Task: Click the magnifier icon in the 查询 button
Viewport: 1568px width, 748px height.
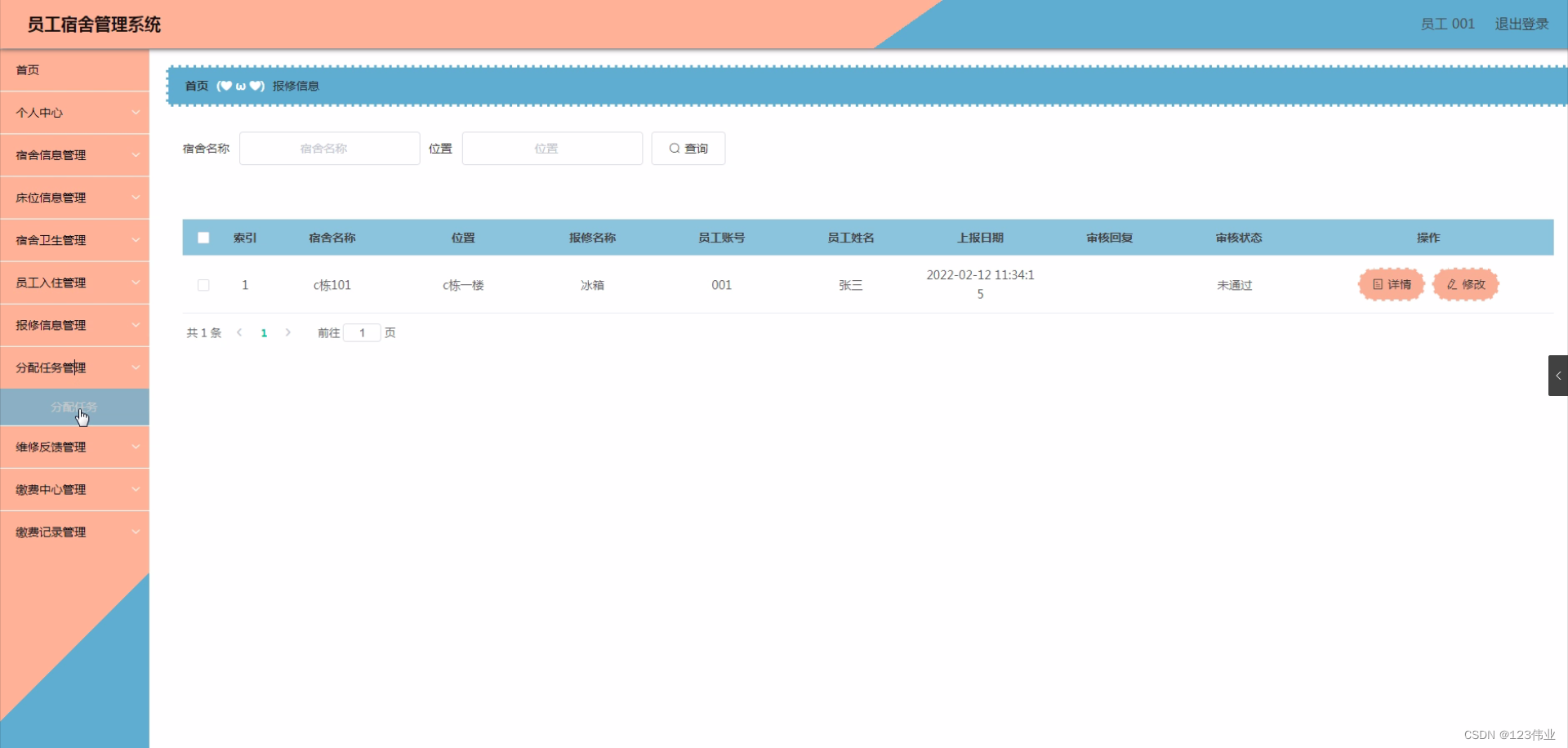Action: click(675, 148)
